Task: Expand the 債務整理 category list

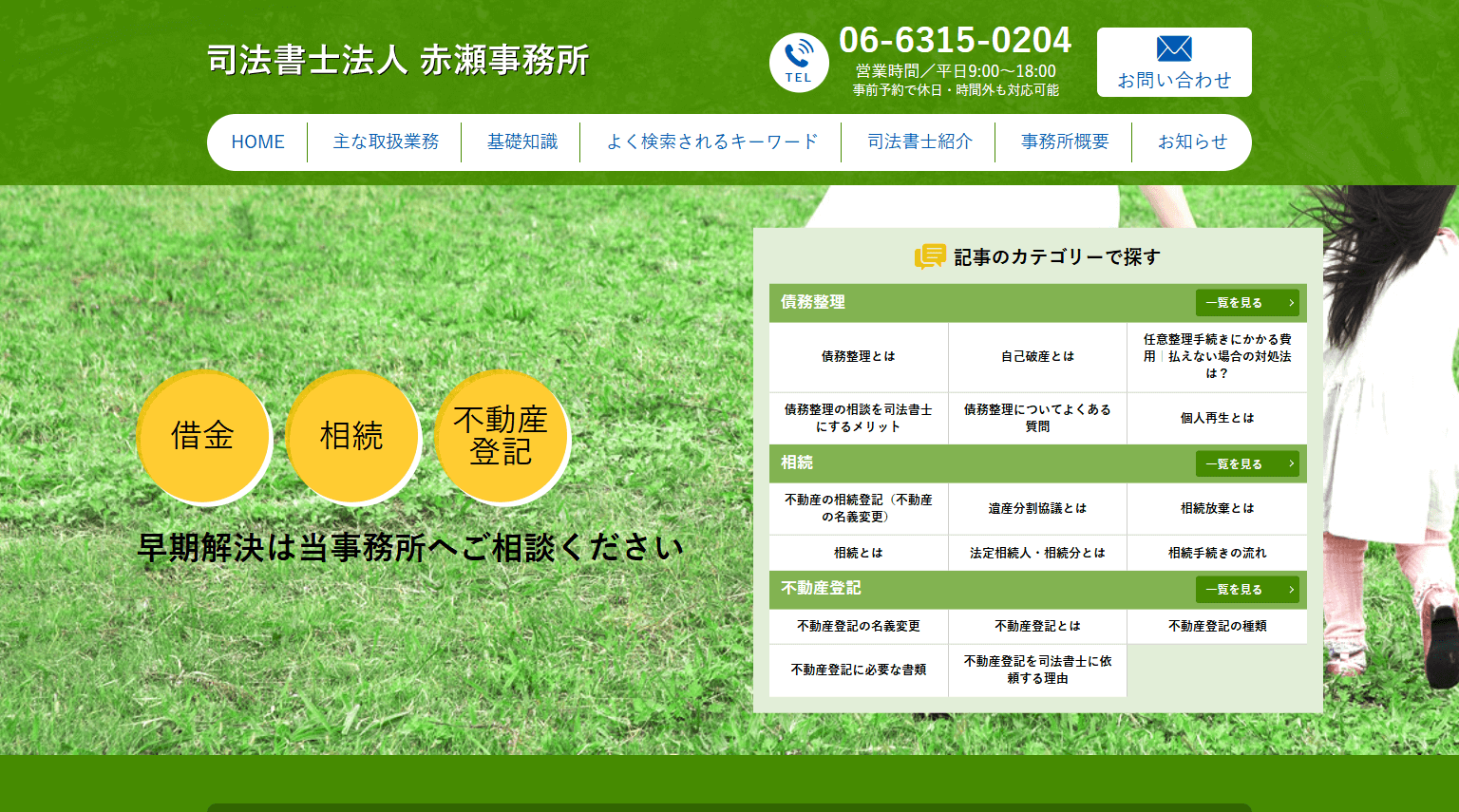Action: coord(1247,302)
